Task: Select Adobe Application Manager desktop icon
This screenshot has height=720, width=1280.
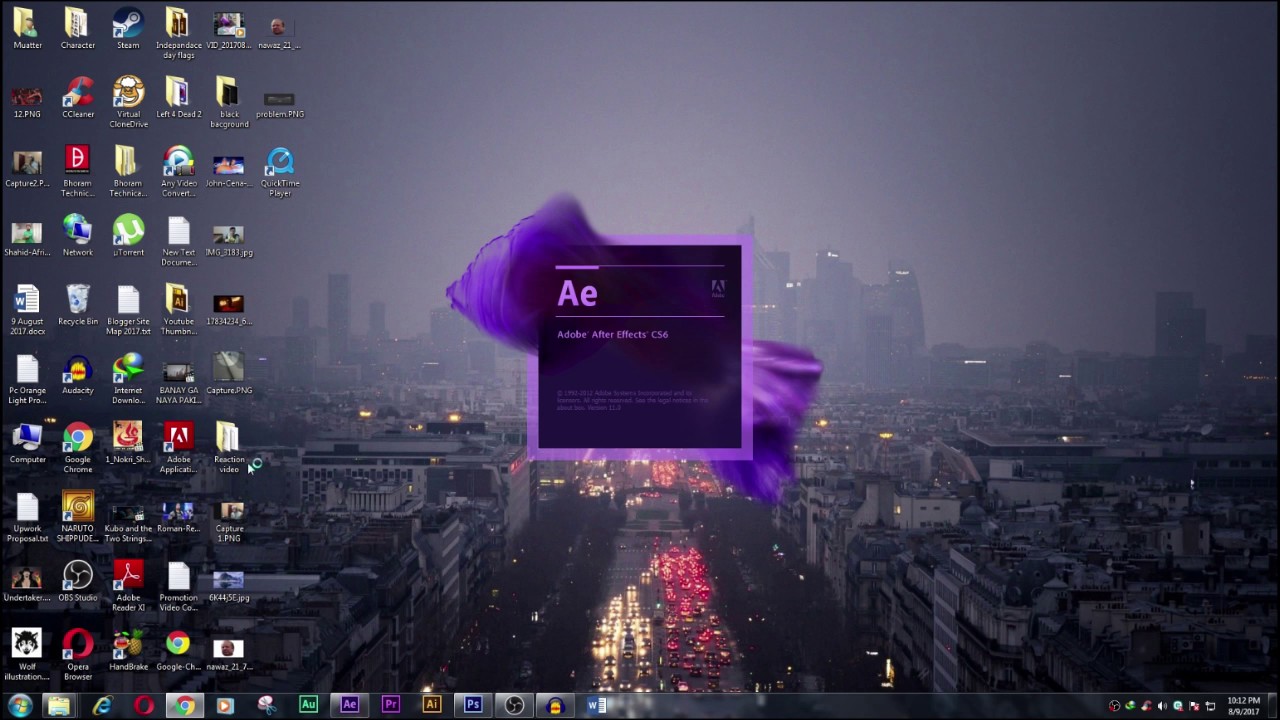Action: pyautogui.click(x=178, y=447)
